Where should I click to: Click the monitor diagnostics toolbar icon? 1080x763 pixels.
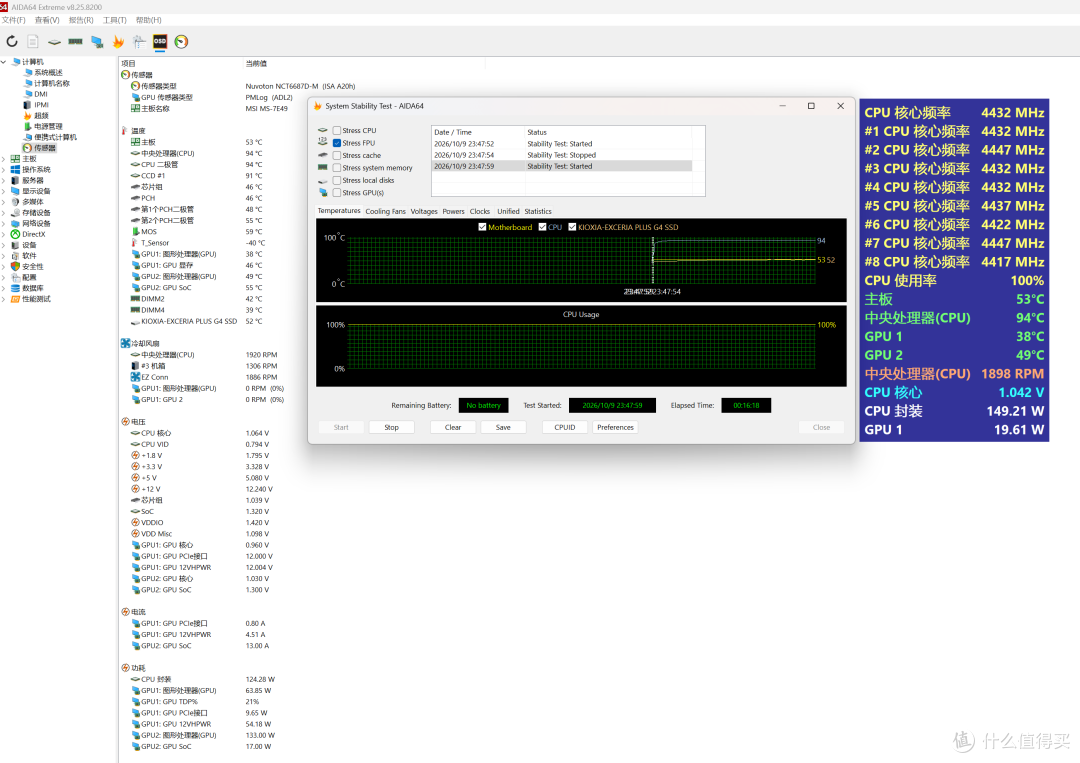pos(97,42)
